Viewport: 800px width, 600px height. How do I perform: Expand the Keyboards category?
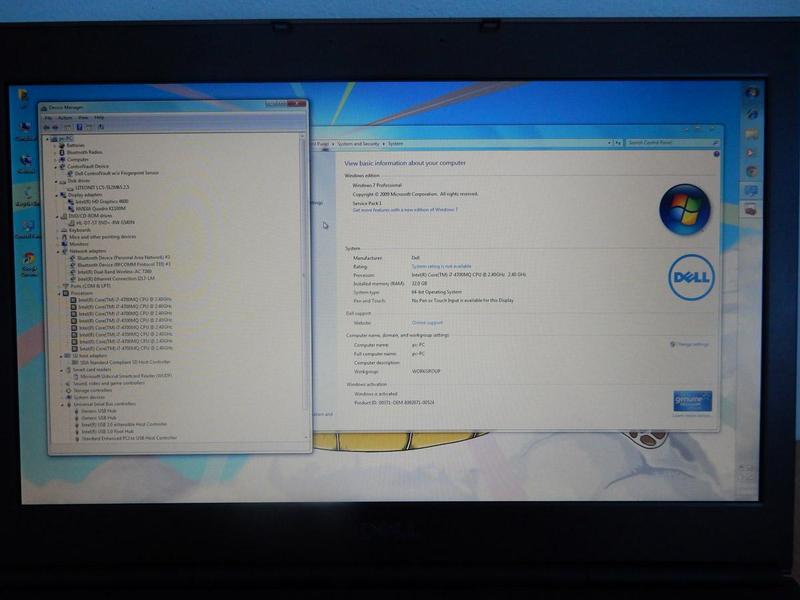tap(56, 229)
